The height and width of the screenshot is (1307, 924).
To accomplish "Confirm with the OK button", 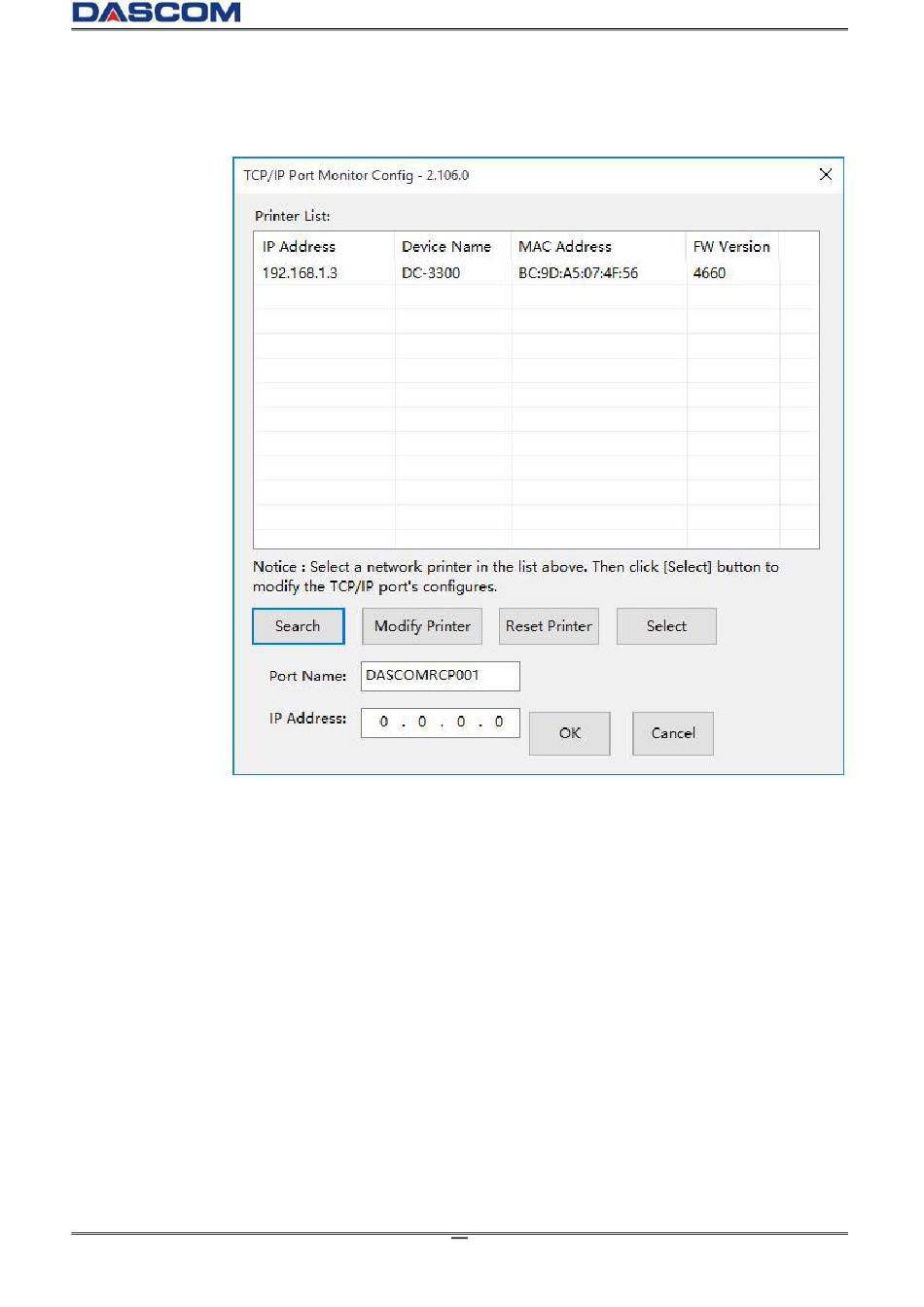I will click(x=570, y=733).
